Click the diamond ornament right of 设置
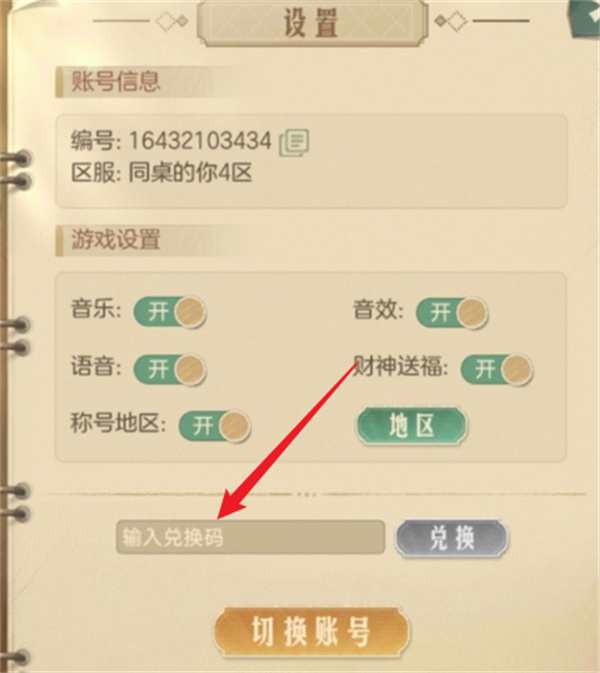The height and width of the screenshot is (673, 600). pos(451,21)
